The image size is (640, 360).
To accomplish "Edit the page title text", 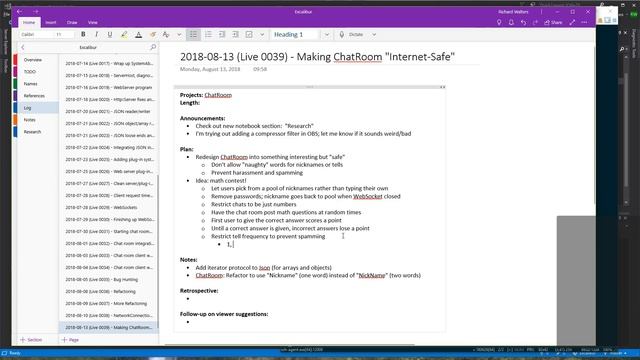I will click(x=317, y=57).
